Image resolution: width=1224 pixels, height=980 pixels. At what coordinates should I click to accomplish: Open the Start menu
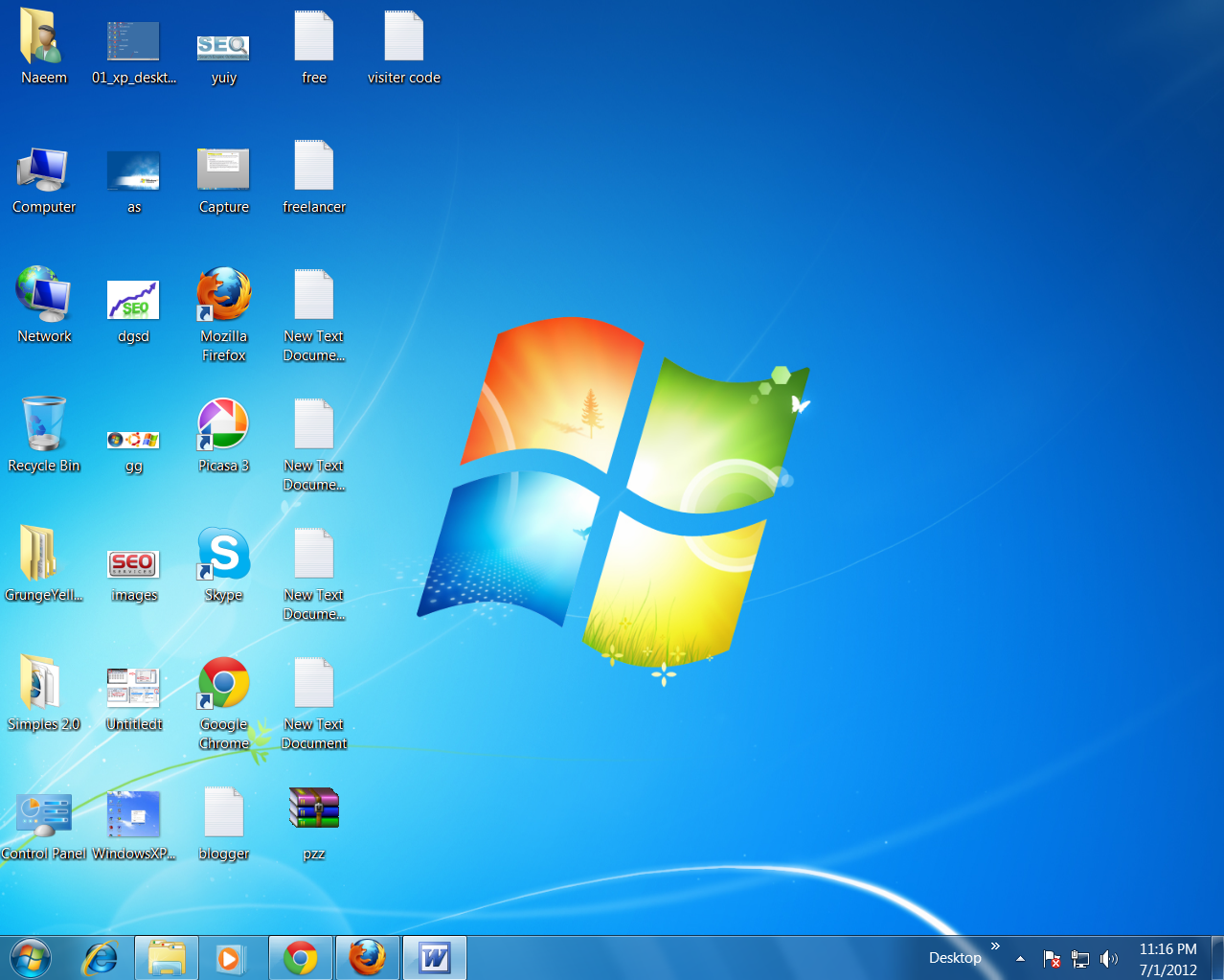[29, 957]
